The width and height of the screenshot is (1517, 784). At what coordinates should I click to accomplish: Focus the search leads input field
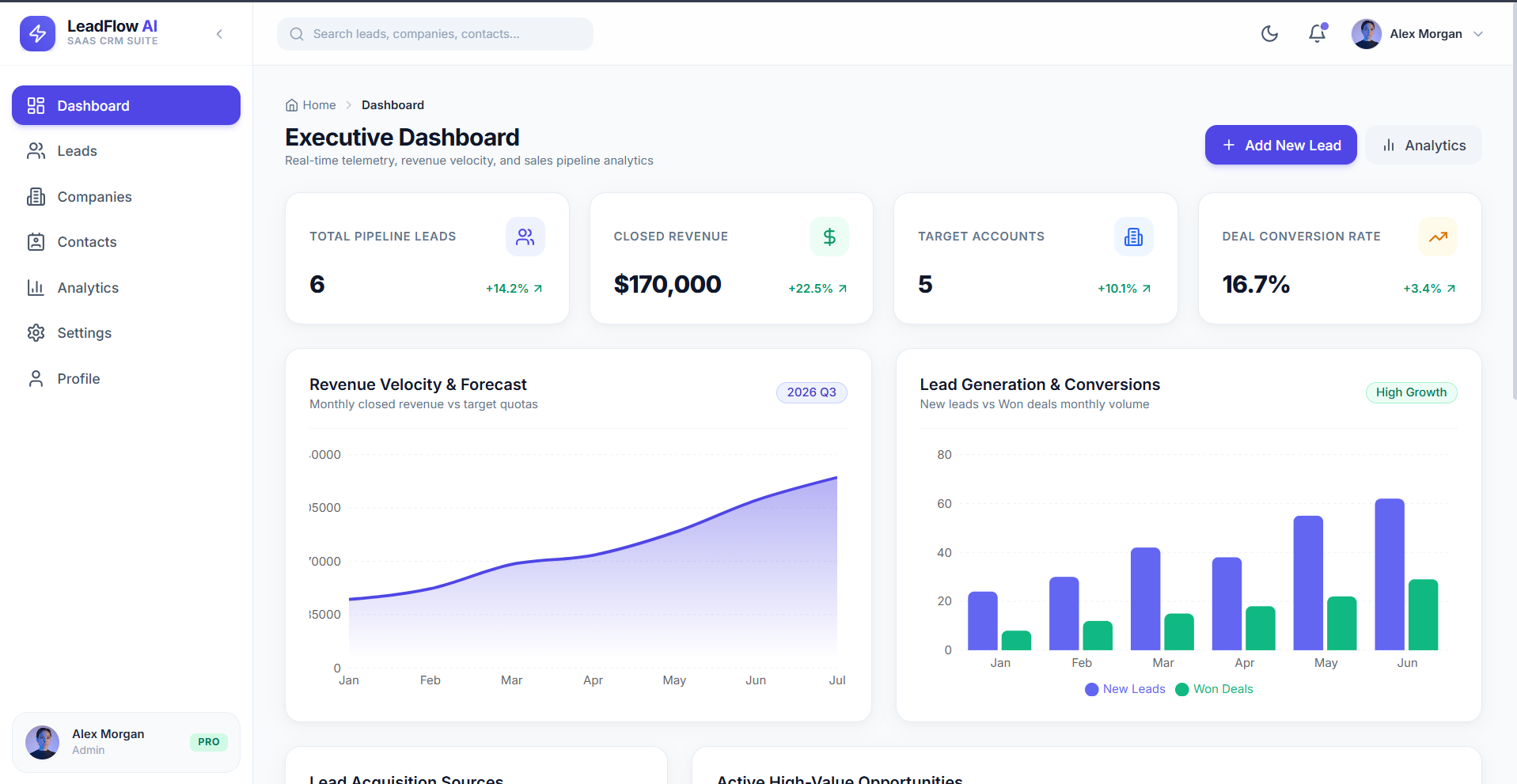(435, 34)
